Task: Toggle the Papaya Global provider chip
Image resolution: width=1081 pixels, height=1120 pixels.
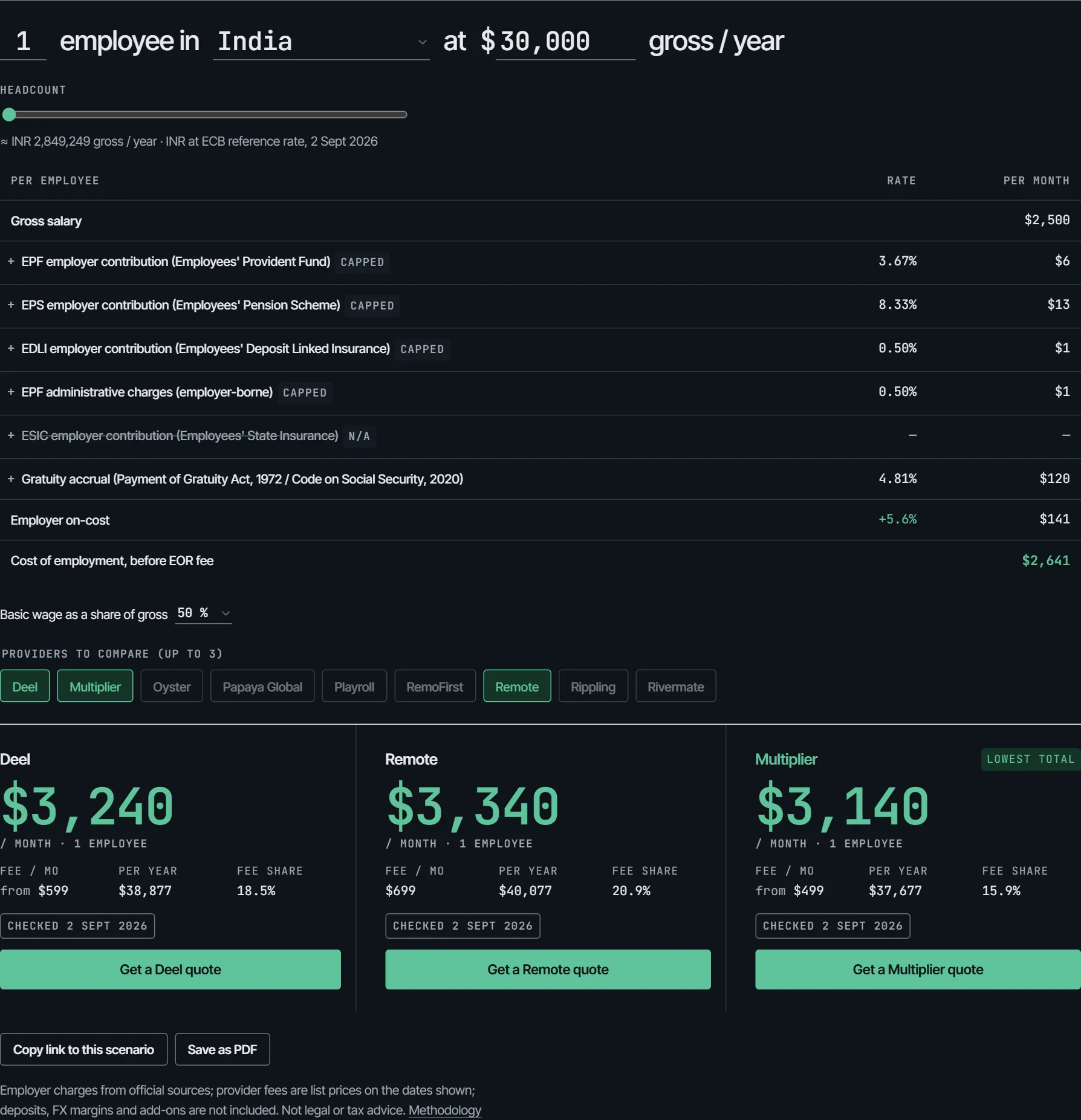Action: (x=262, y=687)
